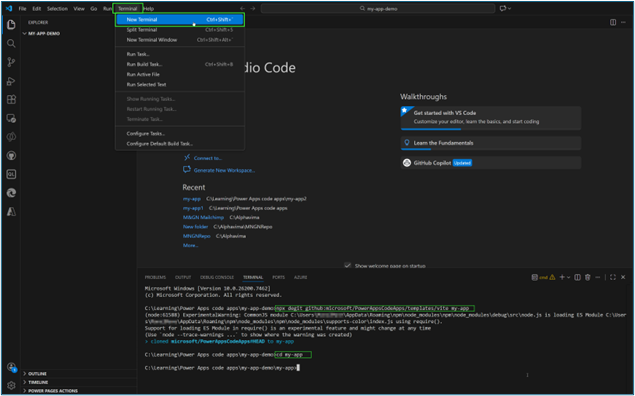This screenshot has height=396, width=635.
Task: Open Learn the Fundamentals walkthrough
Action: tap(491, 143)
